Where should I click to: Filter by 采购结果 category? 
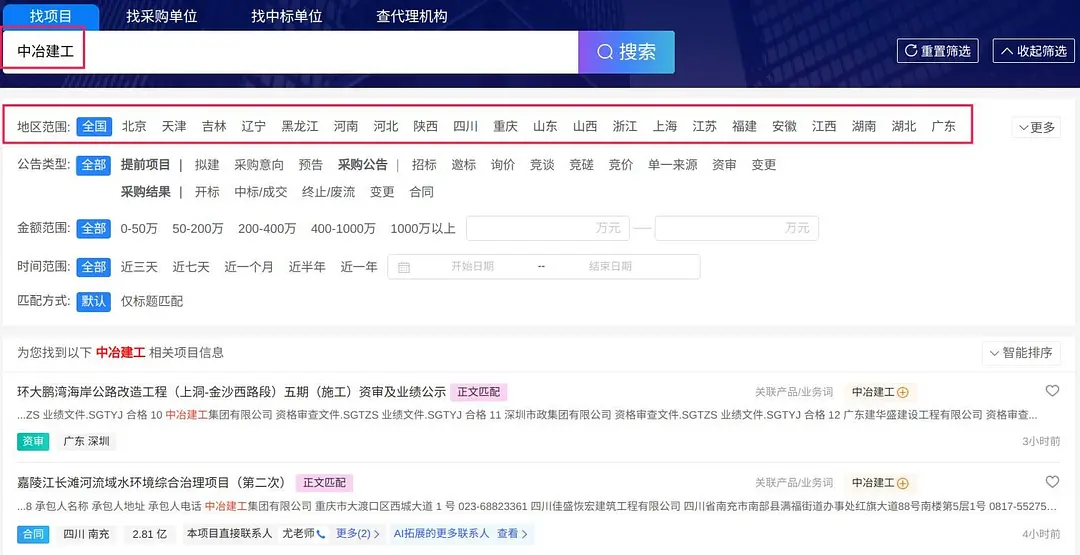point(145,192)
